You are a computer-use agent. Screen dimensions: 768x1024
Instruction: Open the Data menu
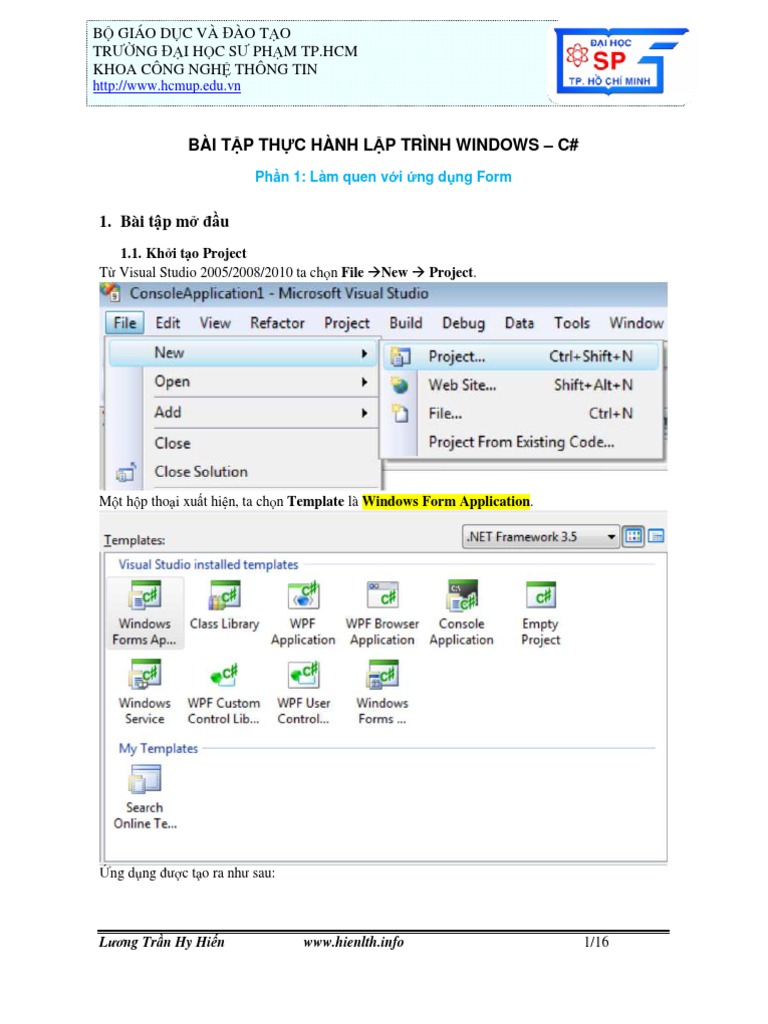[519, 323]
